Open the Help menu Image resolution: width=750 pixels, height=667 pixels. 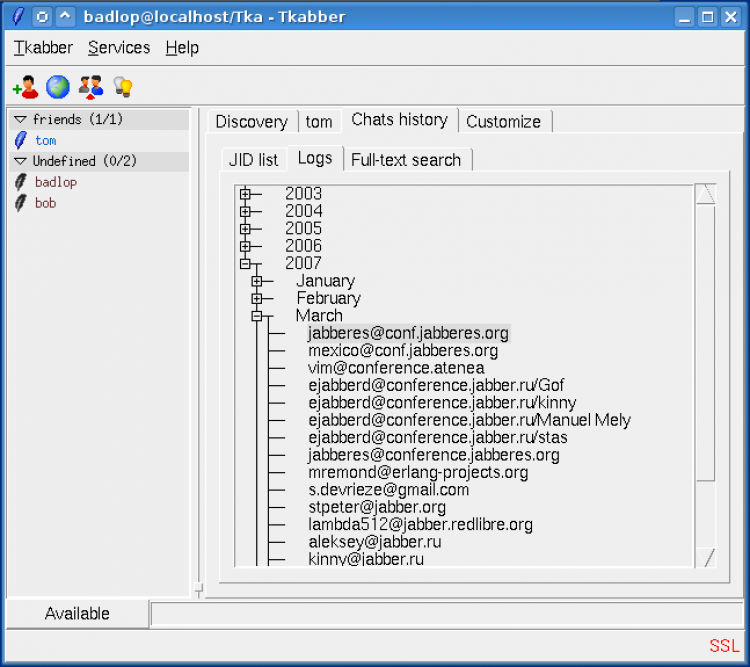(x=182, y=47)
